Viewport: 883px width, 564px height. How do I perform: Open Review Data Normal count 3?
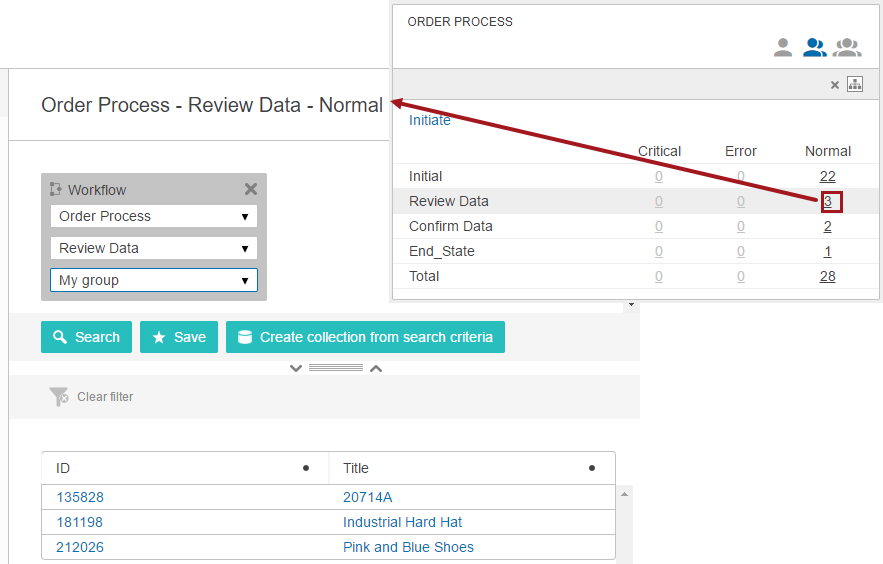pyautogui.click(x=828, y=202)
